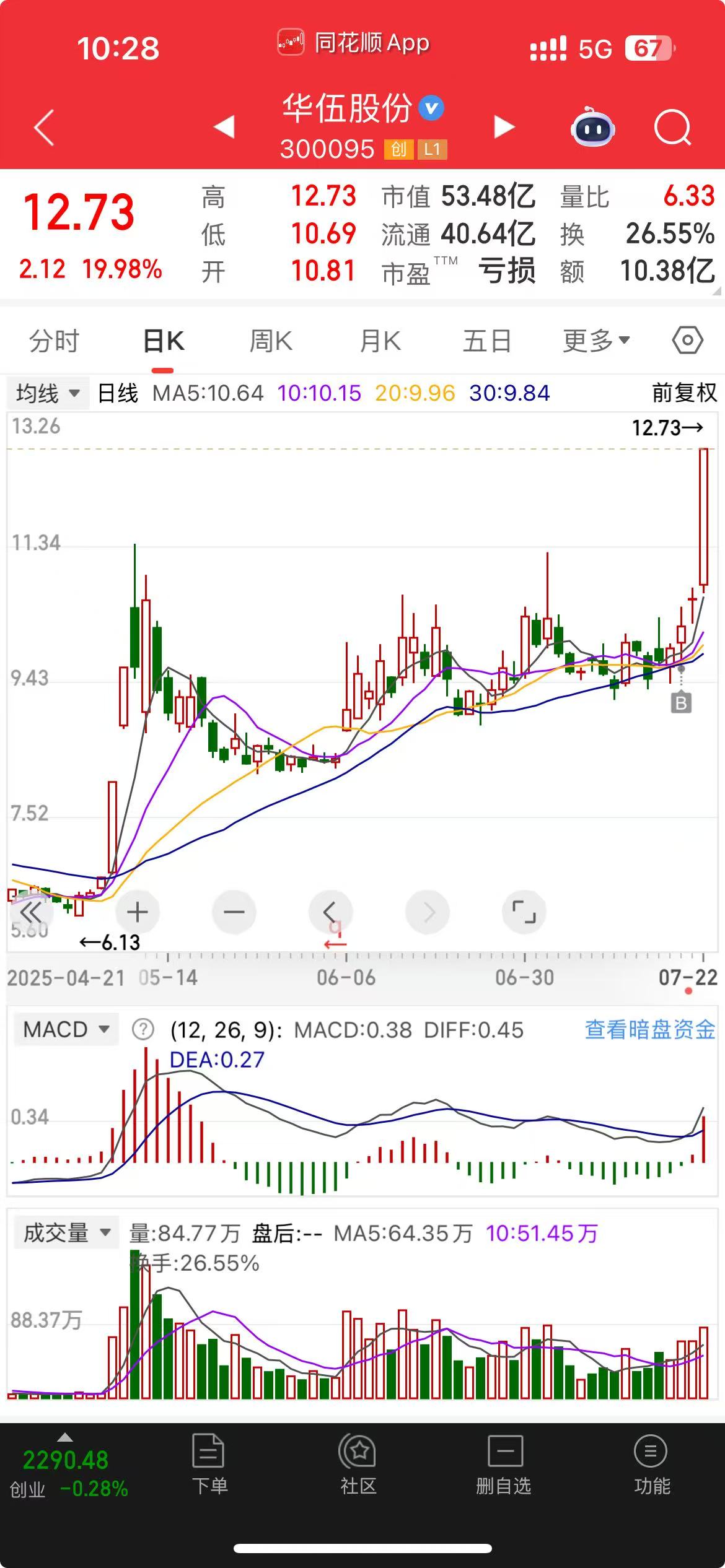Tap the 创 board badge
The image size is (725, 1568).
pos(399,149)
